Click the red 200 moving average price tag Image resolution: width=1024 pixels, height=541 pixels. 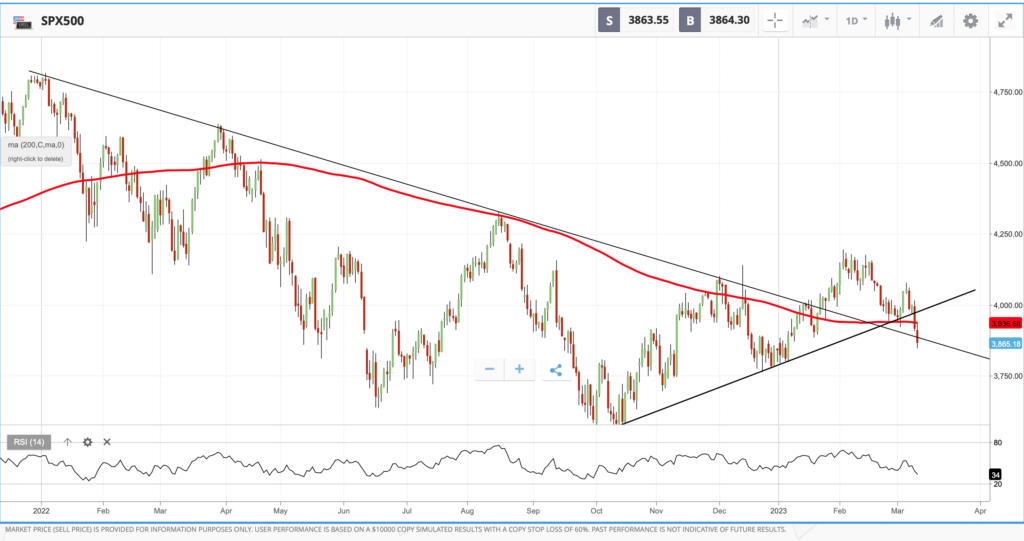click(1004, 324)
